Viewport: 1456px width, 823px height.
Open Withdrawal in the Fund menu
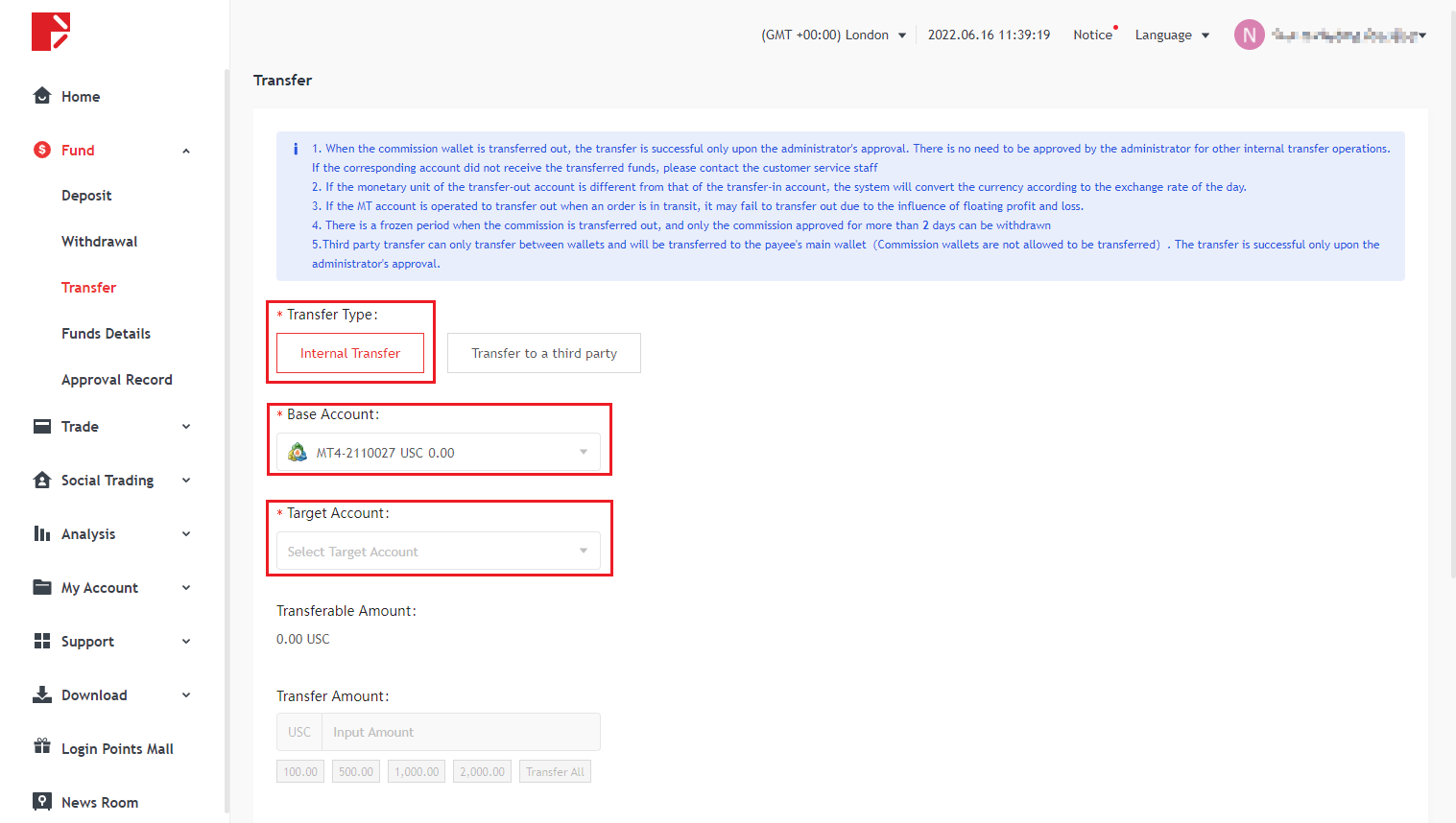[100, 242]
